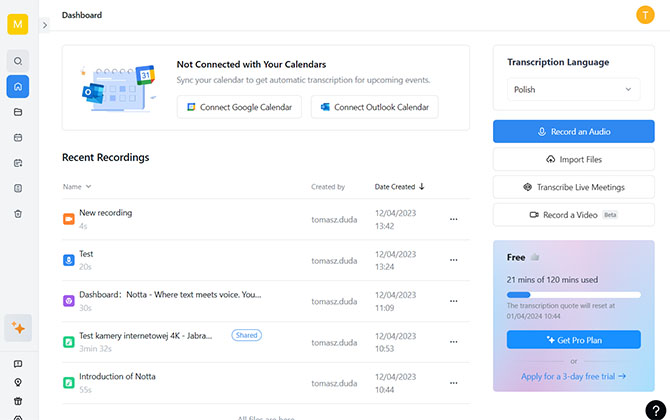670x420 pixels.
Task: Click Record a Video beta button
Action: [x=573, y=215]
